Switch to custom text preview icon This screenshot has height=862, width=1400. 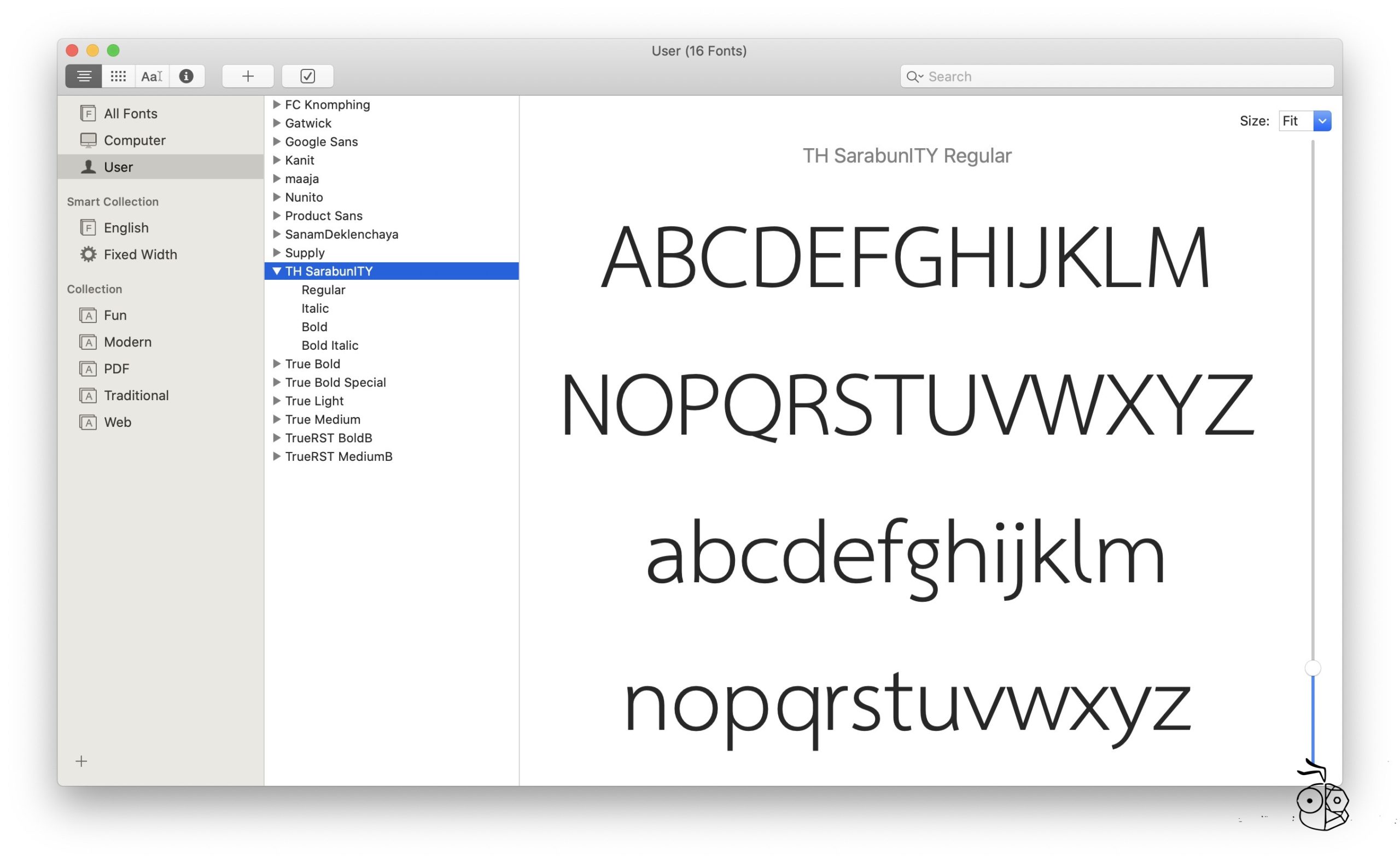coord(151,77)
